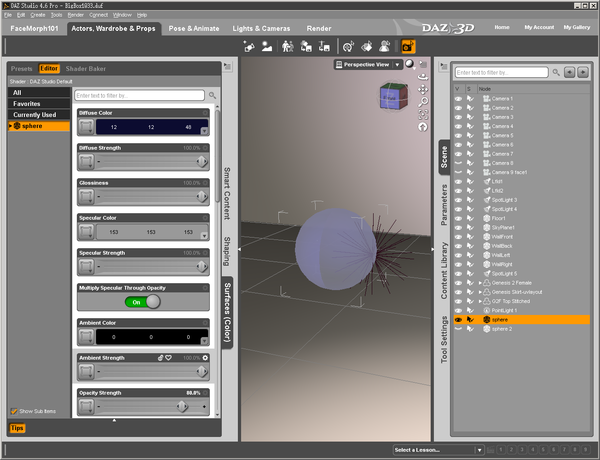The height and width of the screenshot is (460, 600).
Task: Open the Shader Baker tab
Action: (86, 69)
